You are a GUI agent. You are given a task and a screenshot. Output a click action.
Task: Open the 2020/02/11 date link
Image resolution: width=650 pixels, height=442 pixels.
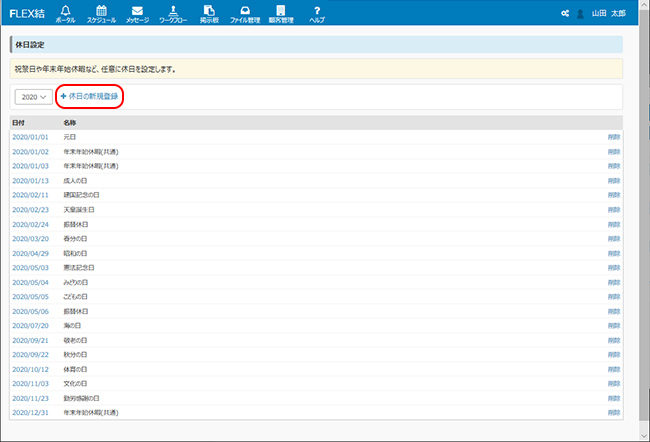click(x=30, y=195)
